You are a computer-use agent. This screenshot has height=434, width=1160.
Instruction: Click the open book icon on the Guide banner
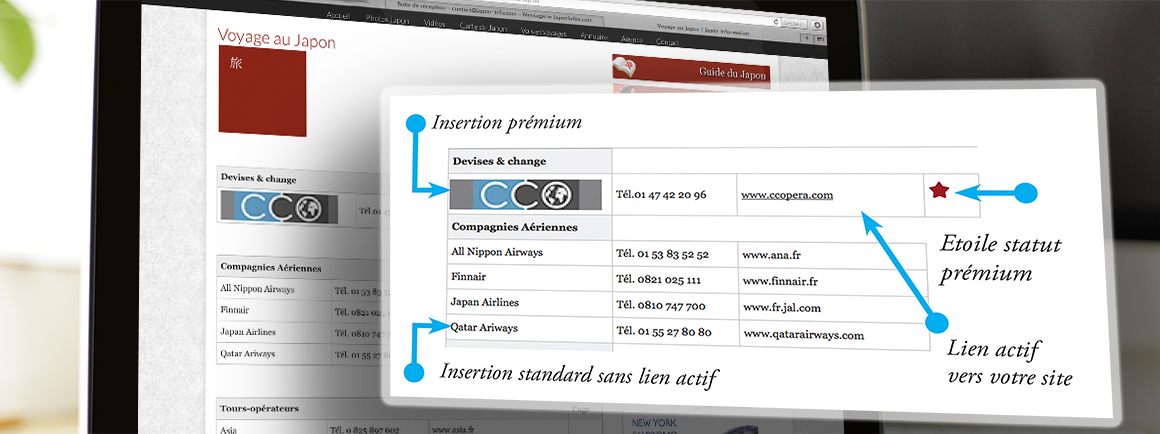coord(624,67)
